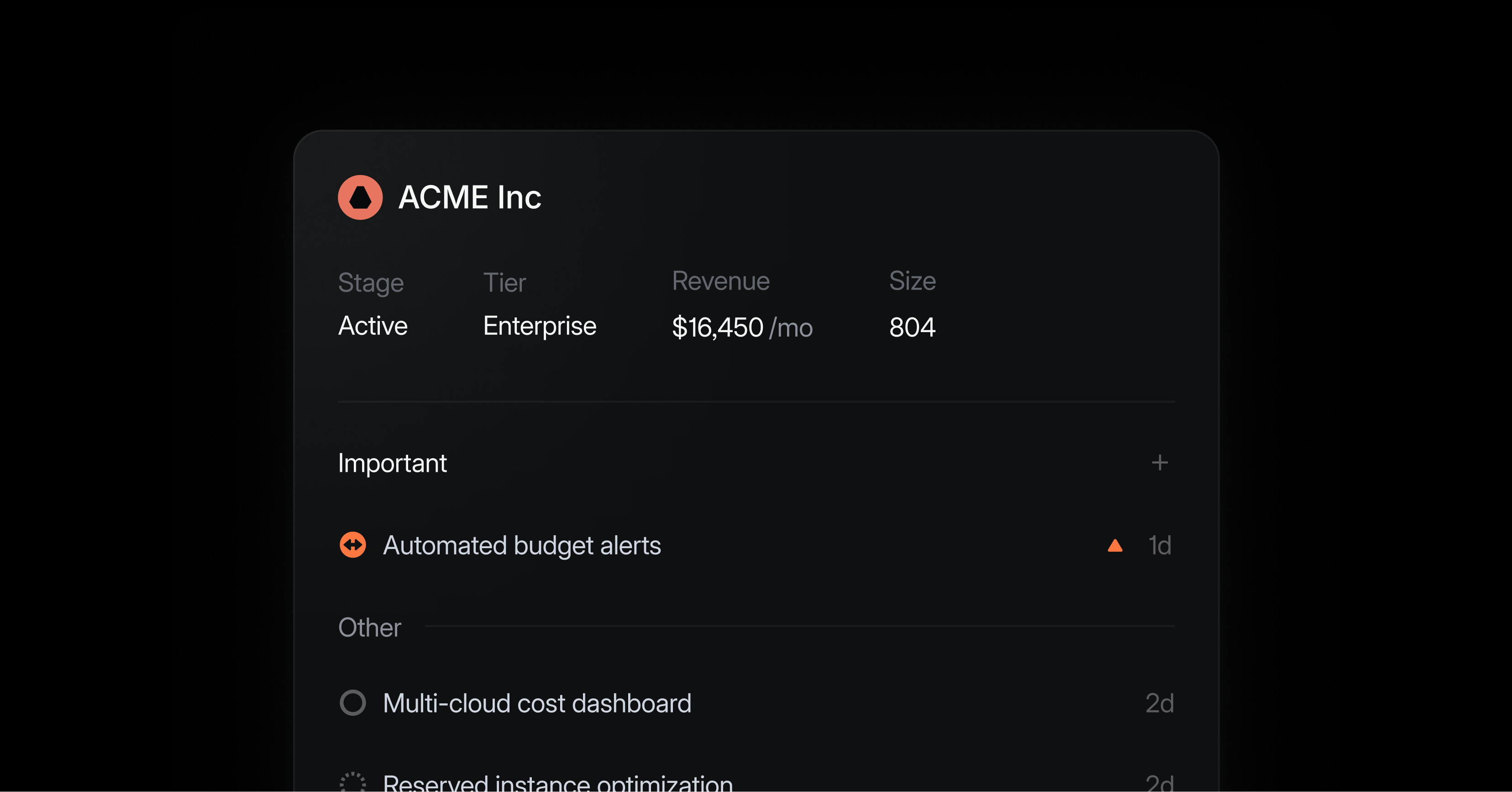The width and height of the screenshot is (1512, 792).
Task: Open the ACME Inc company title
Action: point(470,197)
